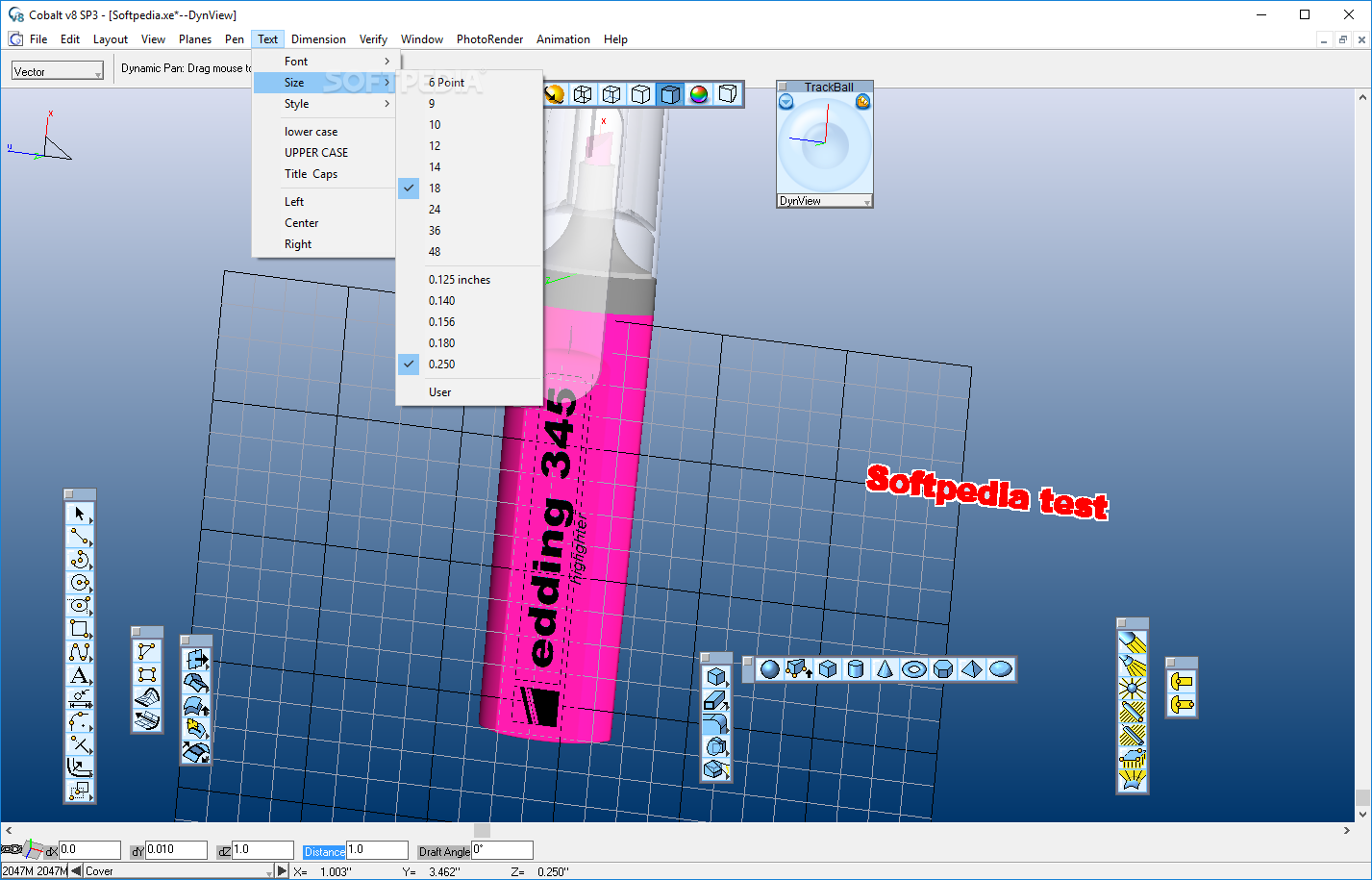This screenshot has height=880, width=1372.
Task: Select the boolean solids tool
Action: point(715,746)
